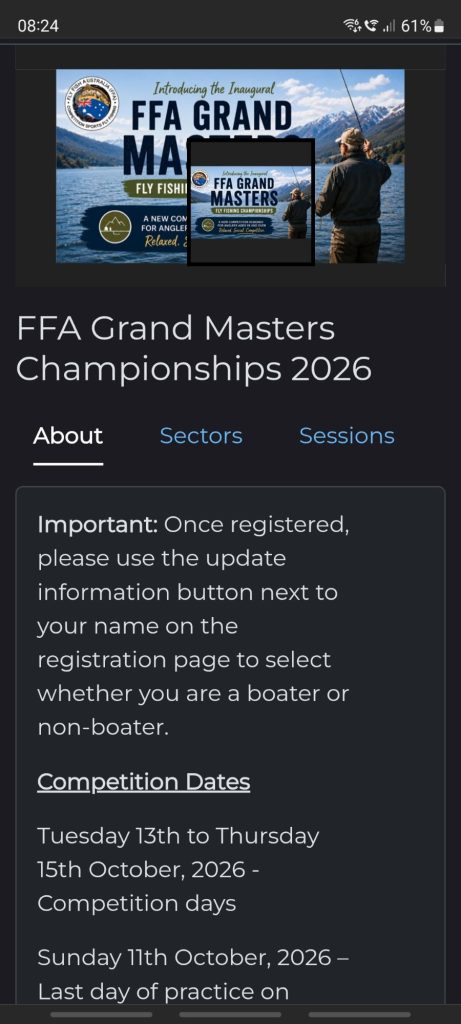Tap the 08:24 clock in status bar
Screen dimensions: 461x1024
tap(38, 26)
